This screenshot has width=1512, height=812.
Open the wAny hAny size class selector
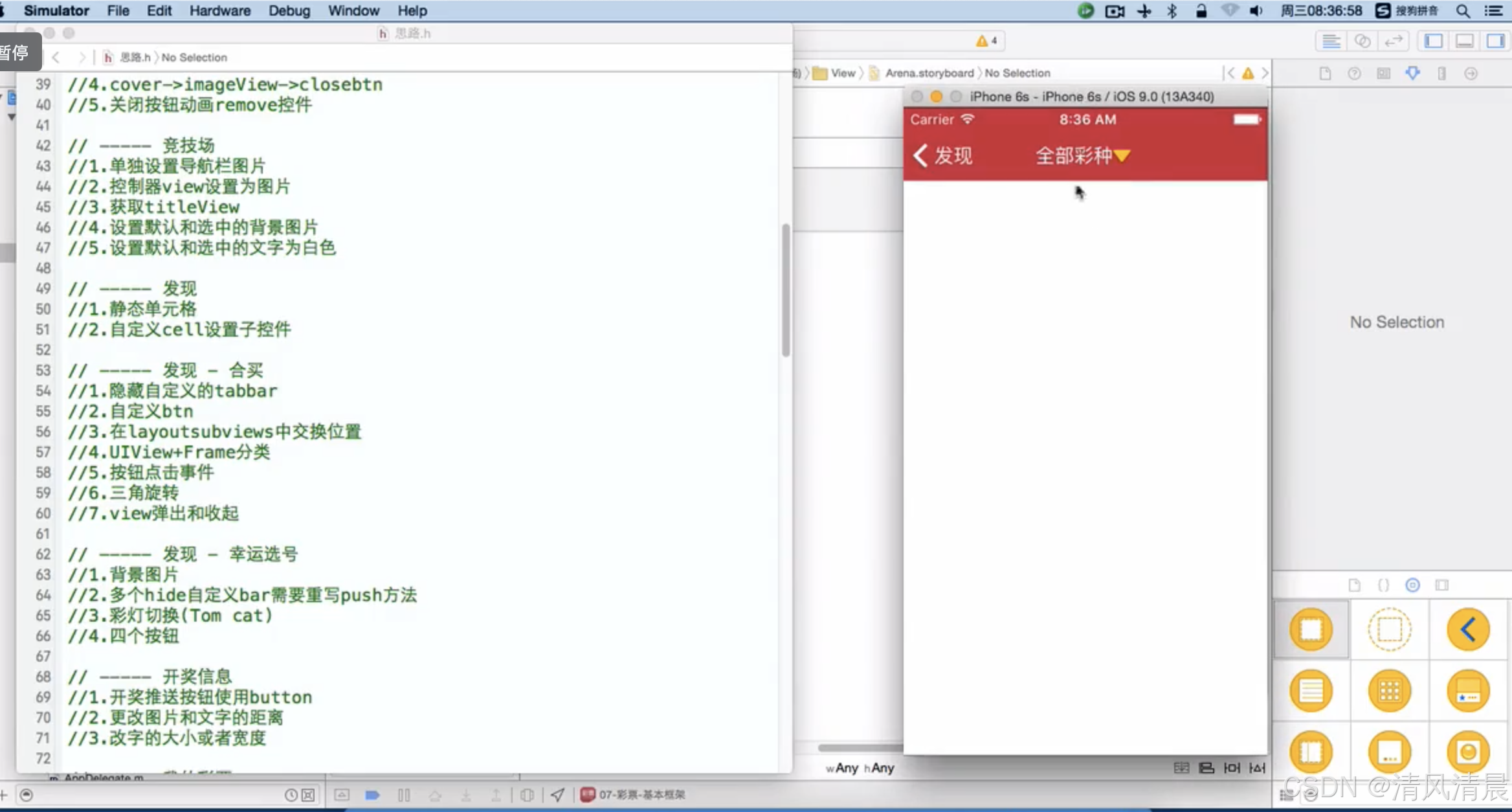coord(860,768)
